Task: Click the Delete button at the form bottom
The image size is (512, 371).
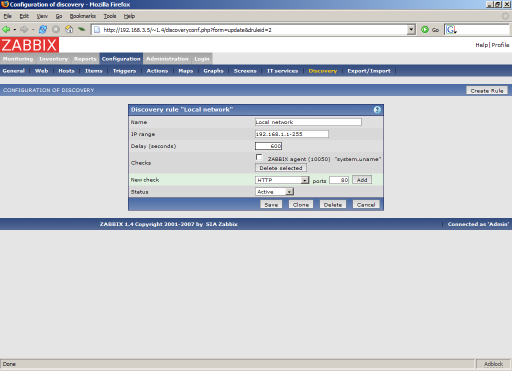Action: tap(333, 205)
